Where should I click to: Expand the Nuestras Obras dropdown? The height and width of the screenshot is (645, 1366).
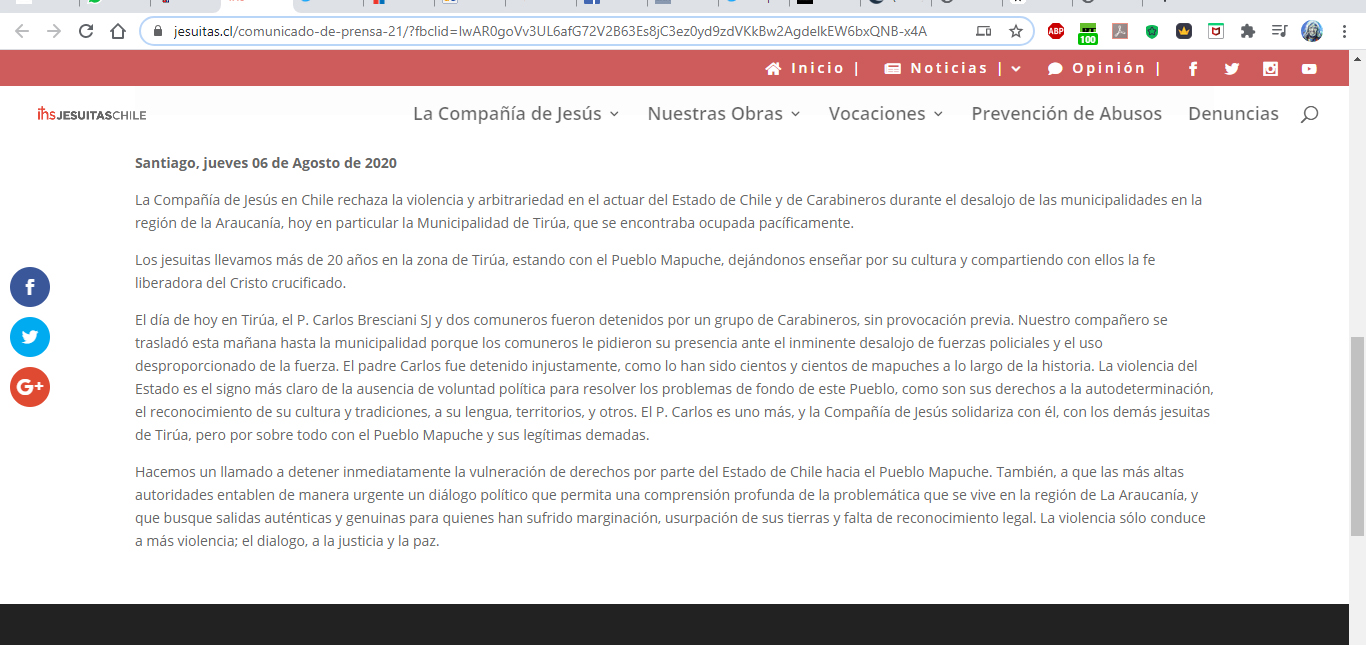click(724, 114)
